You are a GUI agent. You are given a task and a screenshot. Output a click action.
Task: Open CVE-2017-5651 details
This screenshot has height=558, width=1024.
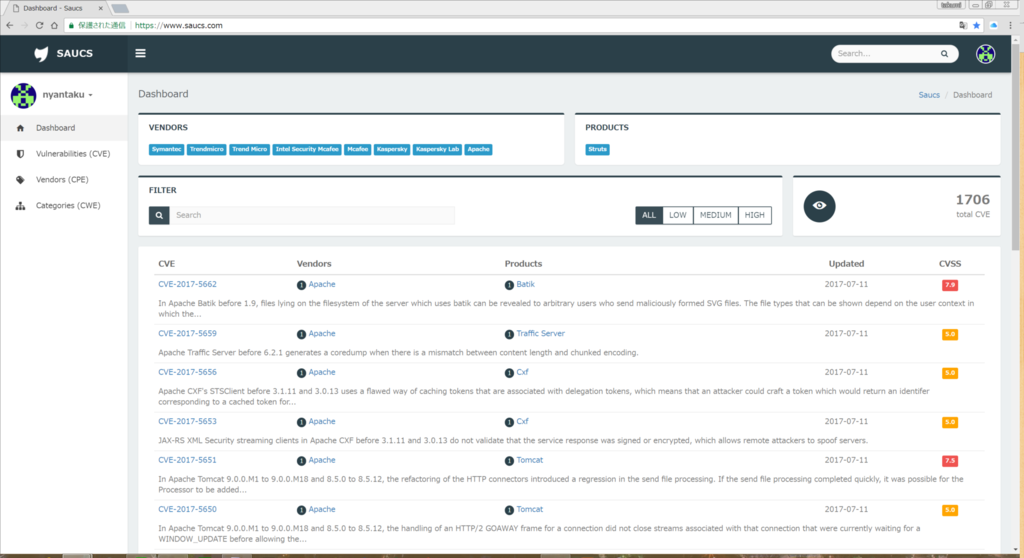click(187, 460)
